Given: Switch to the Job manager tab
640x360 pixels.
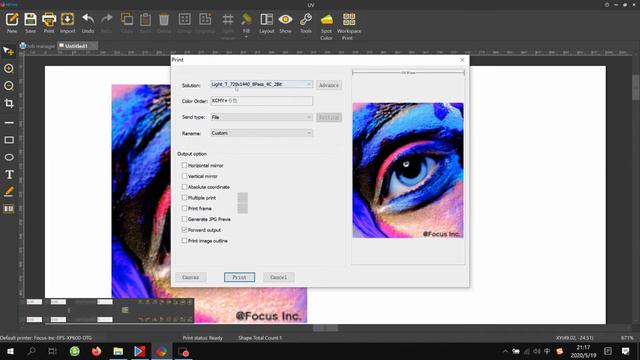Looking at the screenshot, I should coord(38,46).
